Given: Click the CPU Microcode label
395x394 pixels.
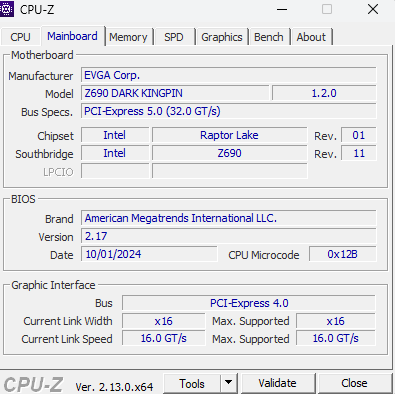Looking at the screenshot, I should coord(264,255).
